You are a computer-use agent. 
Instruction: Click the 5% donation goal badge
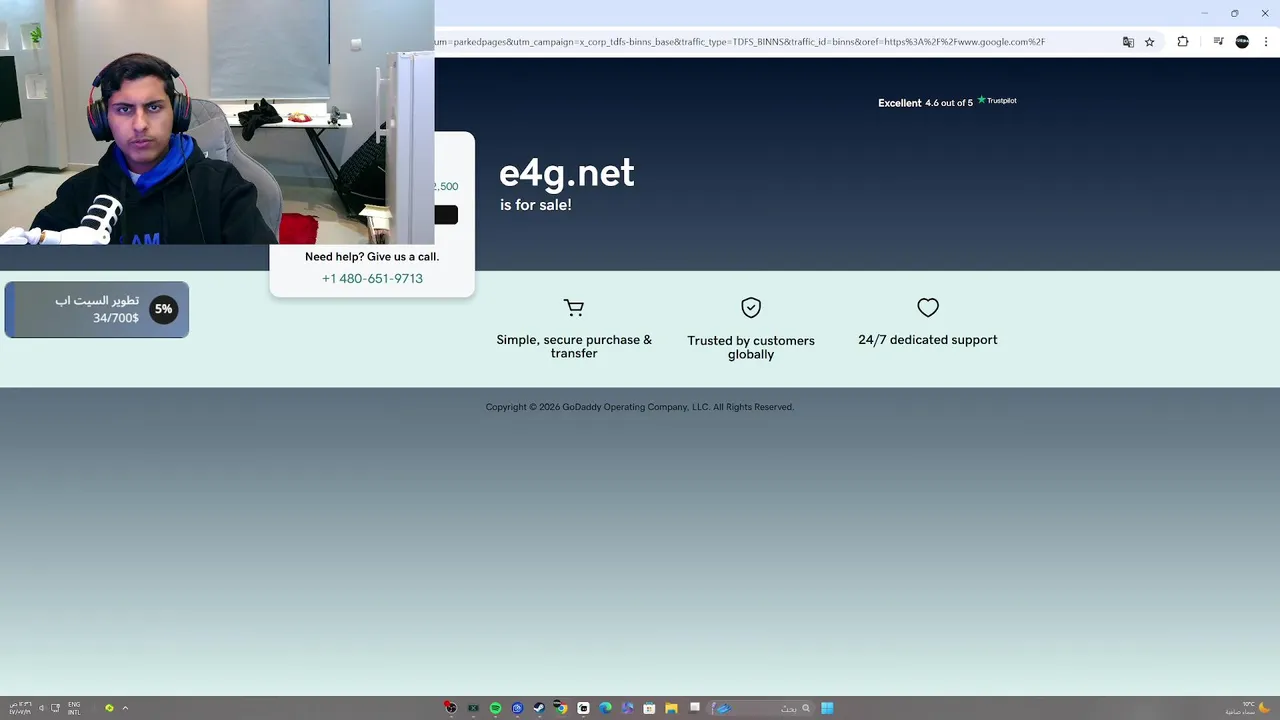(x=163, y=309)
